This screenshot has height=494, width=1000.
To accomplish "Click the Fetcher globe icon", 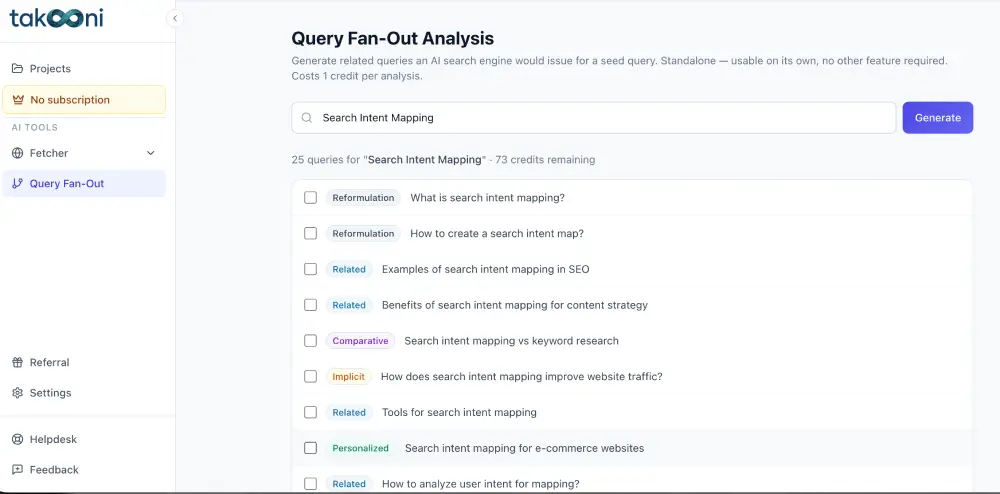I will 17,153.
